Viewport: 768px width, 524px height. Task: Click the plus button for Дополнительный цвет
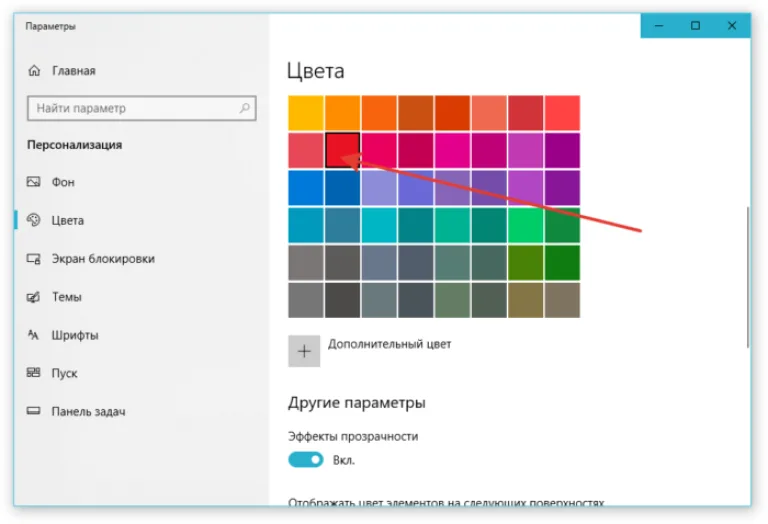(304, 351)
